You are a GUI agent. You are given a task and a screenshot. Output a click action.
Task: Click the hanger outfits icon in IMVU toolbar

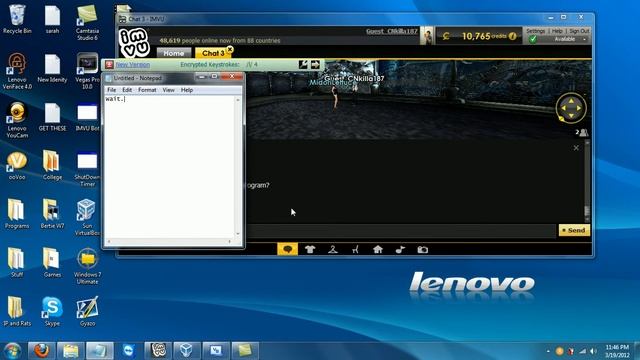coord(333,249)
